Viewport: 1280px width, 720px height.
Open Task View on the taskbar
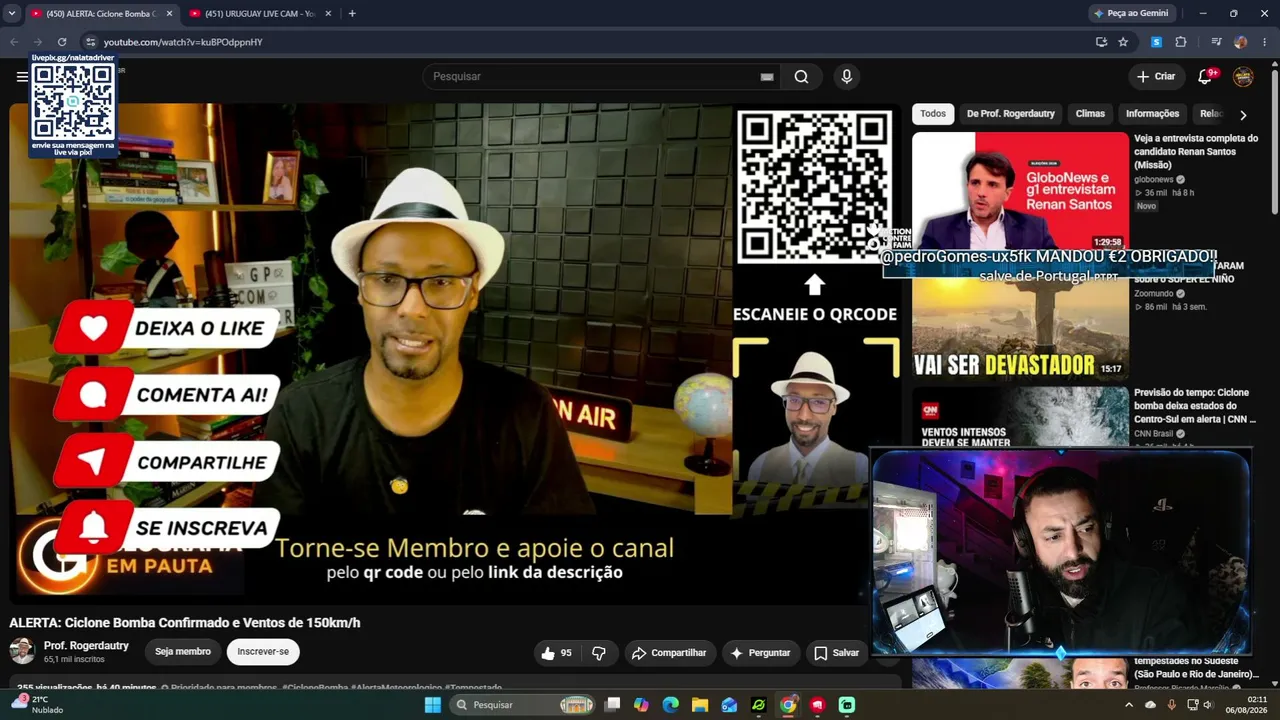[612, 705]
